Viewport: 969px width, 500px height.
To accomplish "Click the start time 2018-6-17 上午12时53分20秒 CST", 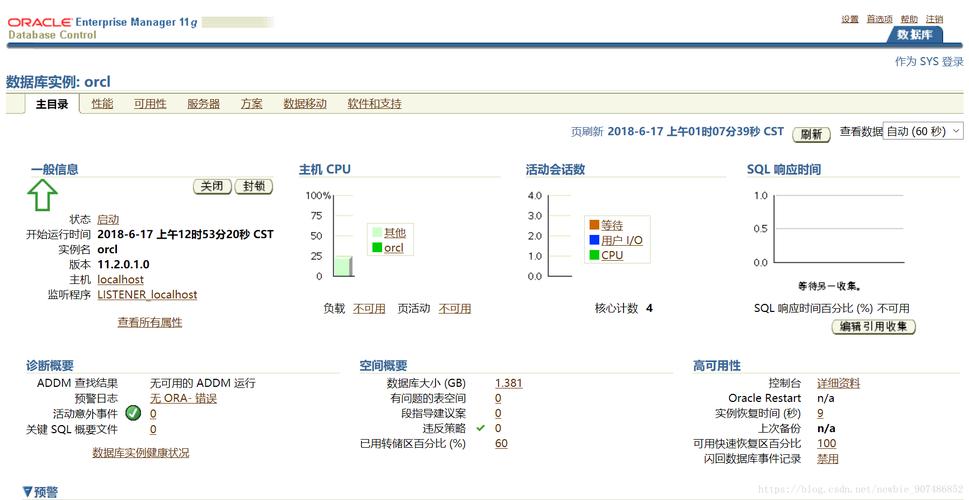I will coord(185,235).
